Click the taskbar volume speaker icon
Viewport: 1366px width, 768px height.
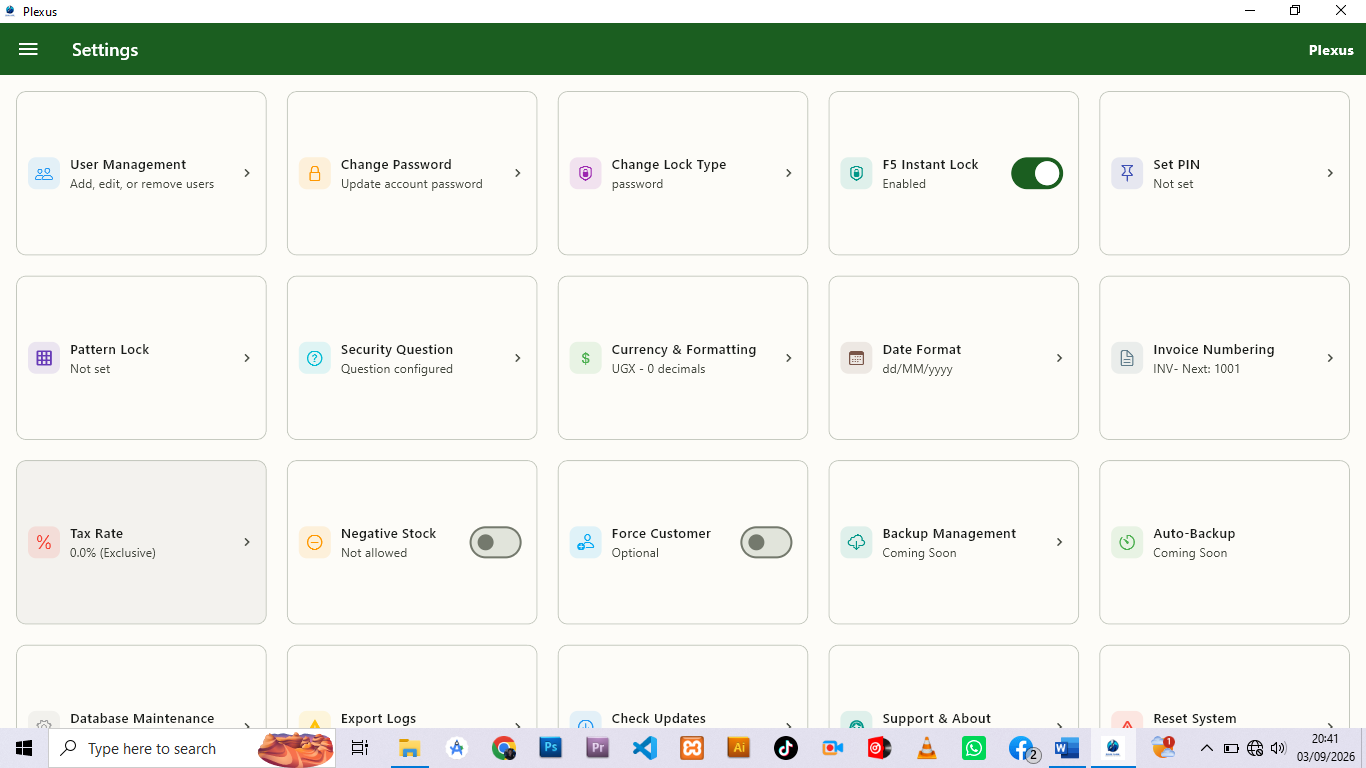tap(1278, 748)
